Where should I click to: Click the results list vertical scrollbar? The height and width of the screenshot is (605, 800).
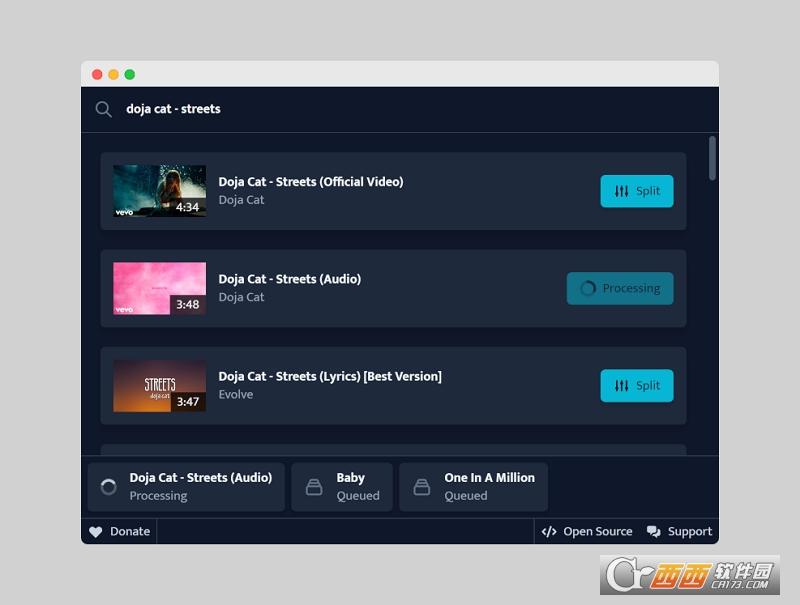tap(712, 159)
